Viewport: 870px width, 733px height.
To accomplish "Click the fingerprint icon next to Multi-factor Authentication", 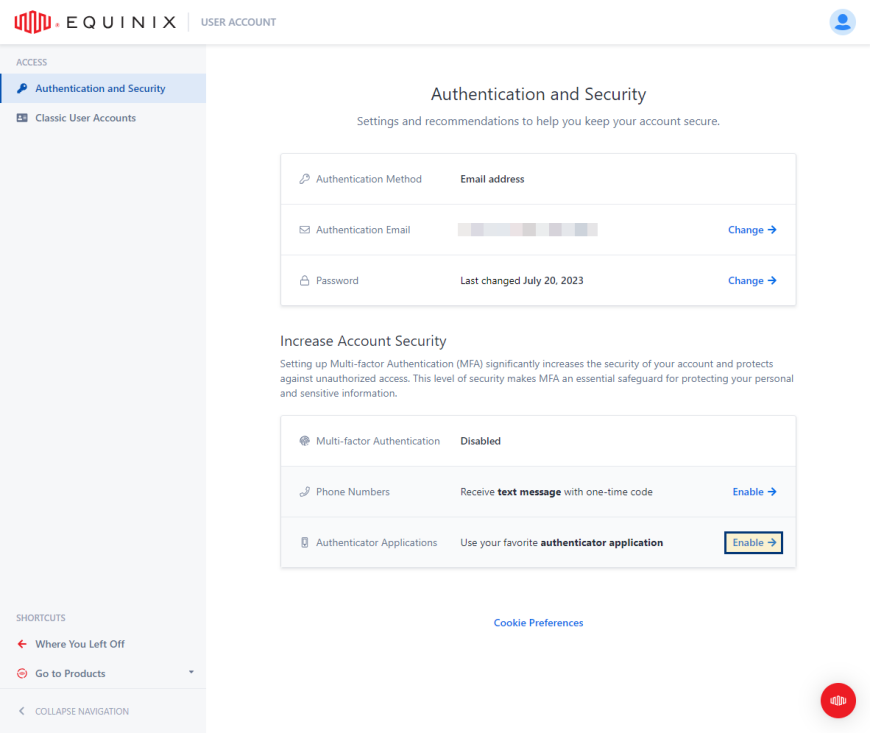I will [305, 441].
